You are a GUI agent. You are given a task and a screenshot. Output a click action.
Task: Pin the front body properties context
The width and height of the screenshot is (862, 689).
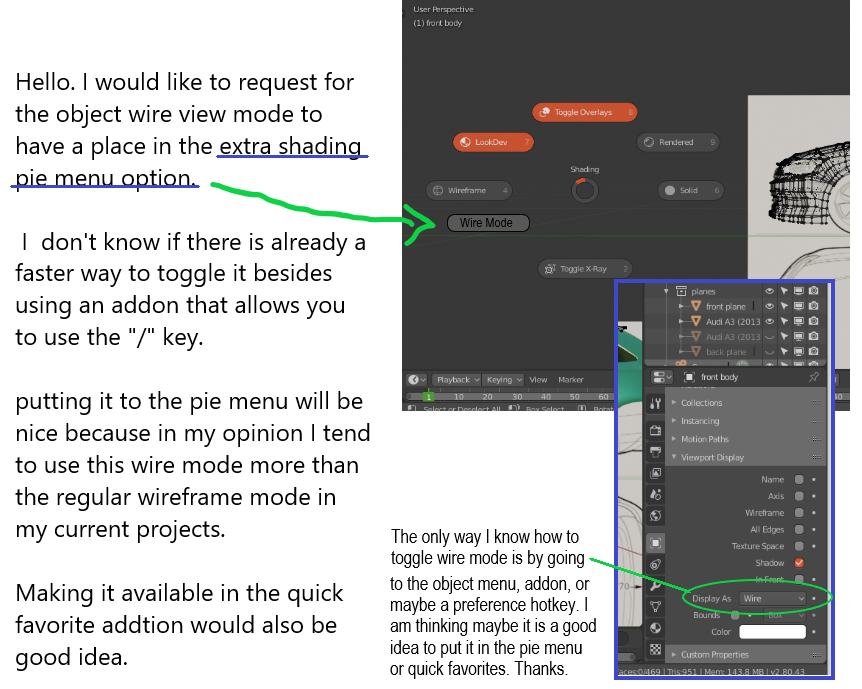pos(814,377)
